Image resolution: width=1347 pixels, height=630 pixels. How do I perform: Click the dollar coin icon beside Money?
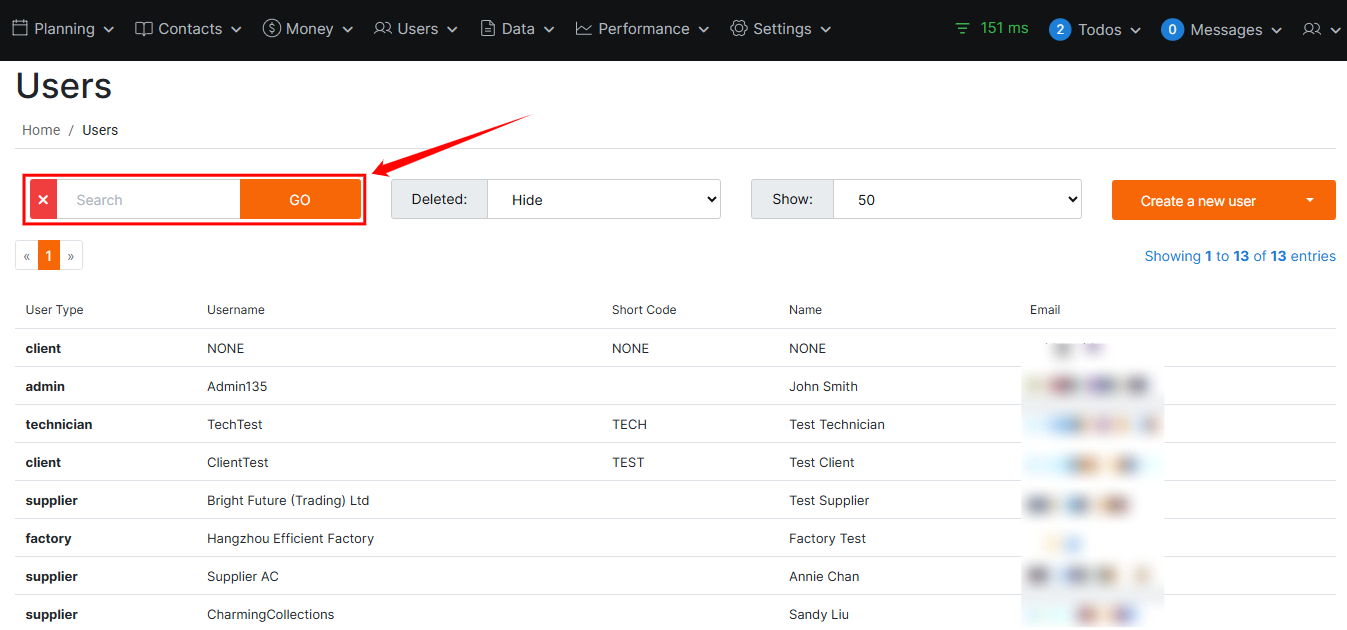[271, 29]
